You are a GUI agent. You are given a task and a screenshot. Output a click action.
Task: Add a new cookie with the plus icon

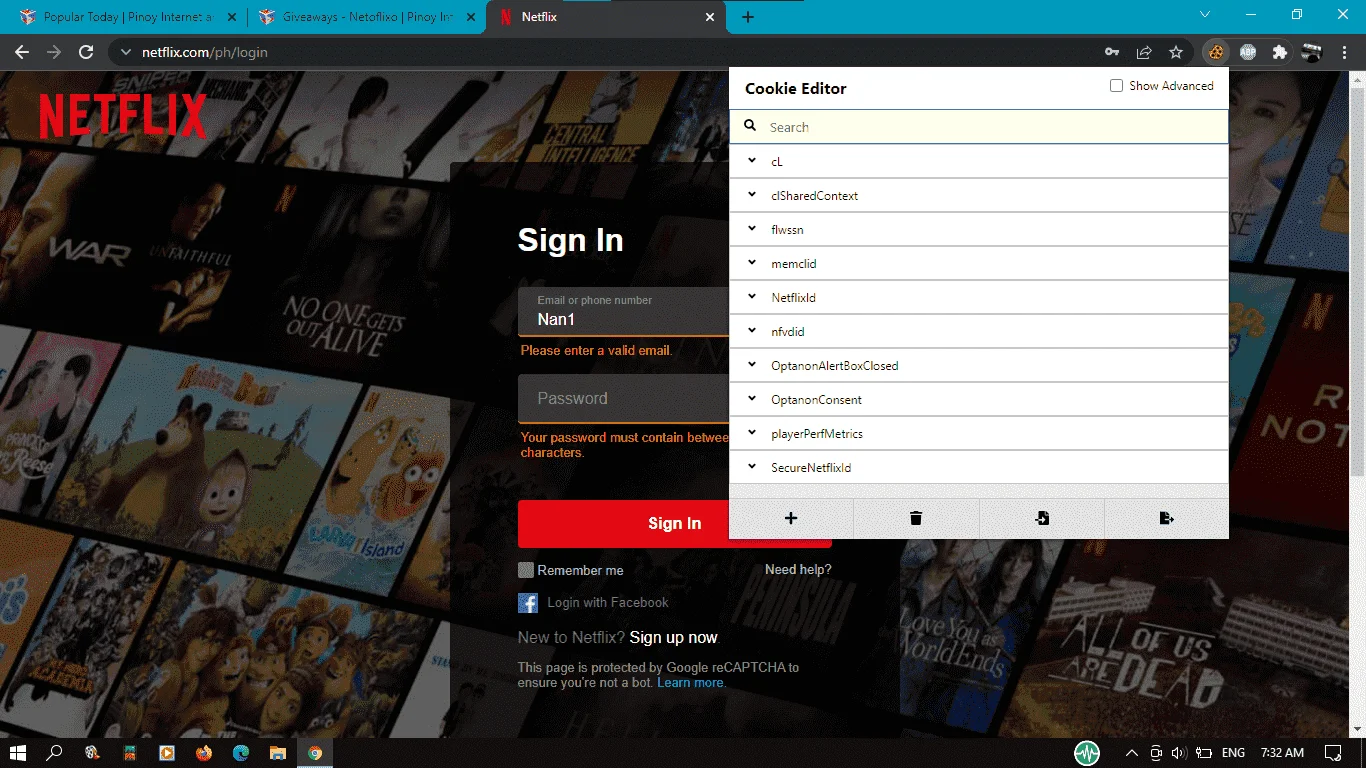[791, 518]
